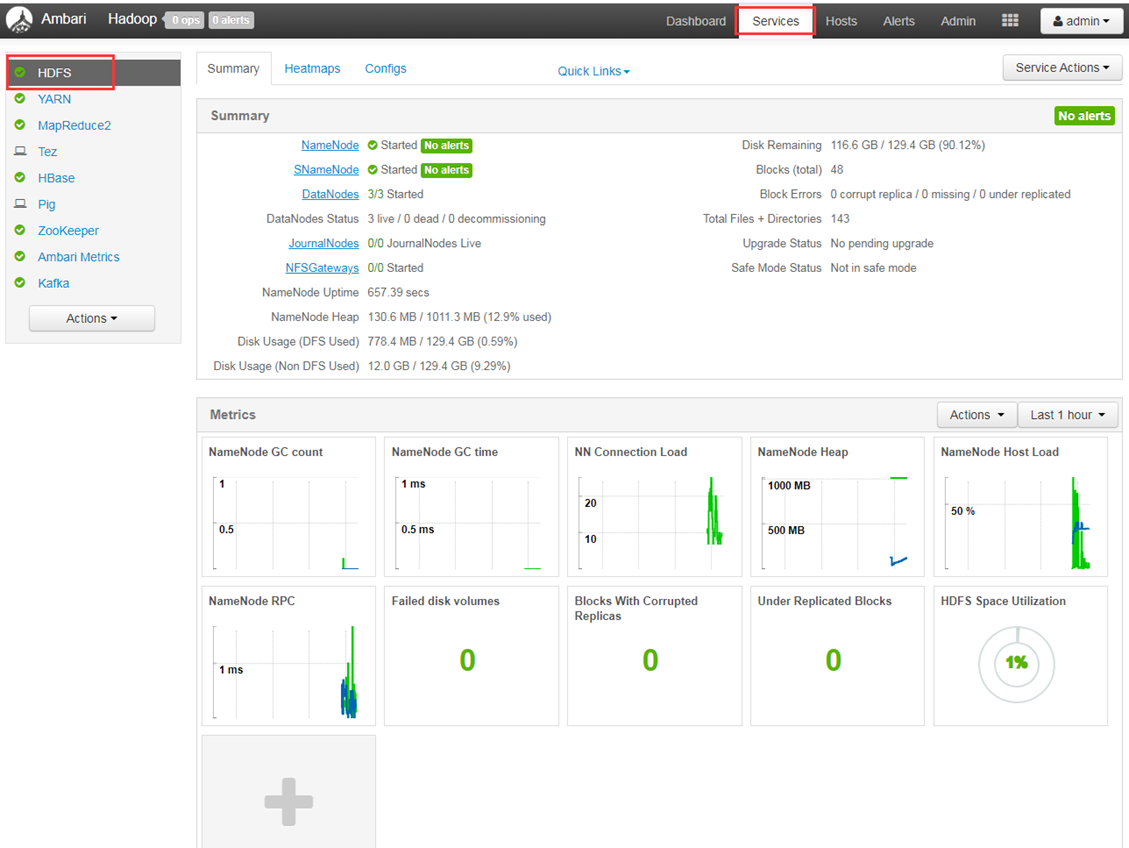The width and height of the screenshot is (1129, 848).
Task: Click the user icon on the admin button
Action: click(1058, 21)
